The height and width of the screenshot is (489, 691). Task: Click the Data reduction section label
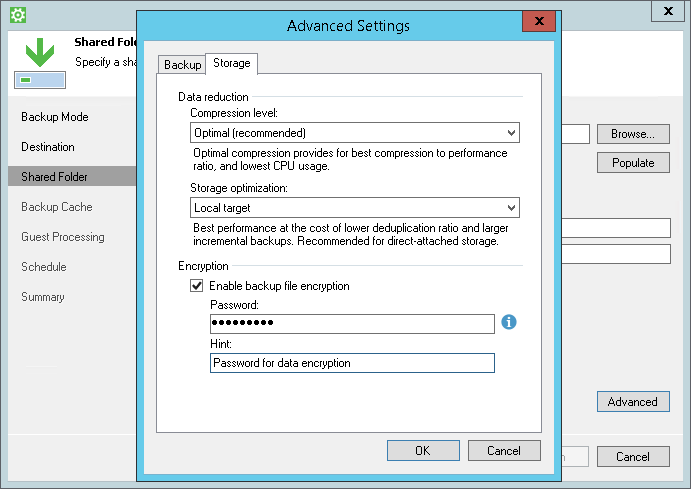[x=213, y=96]
